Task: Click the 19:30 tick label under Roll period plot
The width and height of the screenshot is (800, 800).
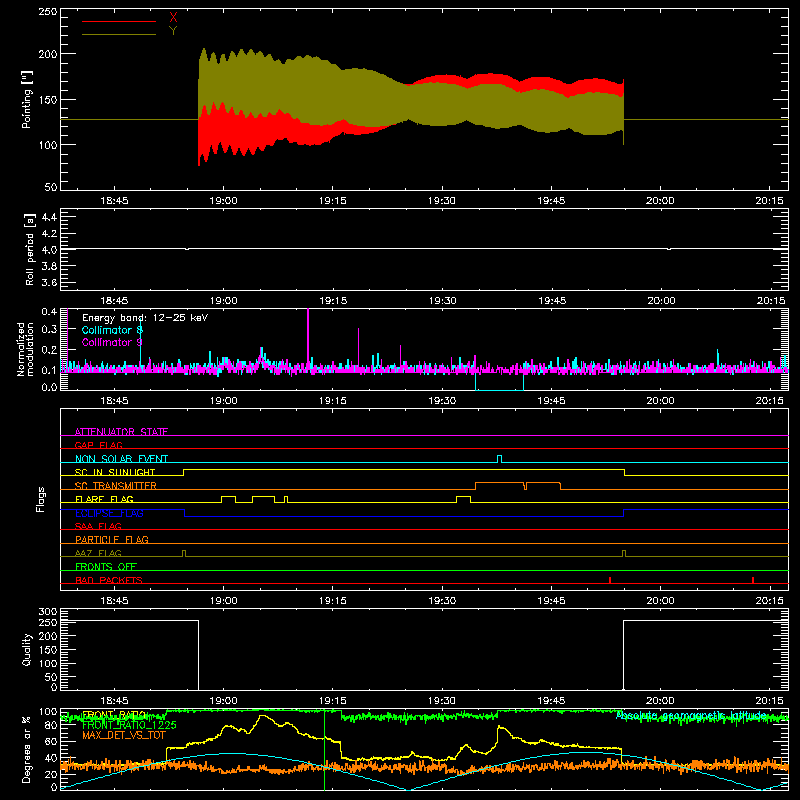Action: tap(442, 301)
